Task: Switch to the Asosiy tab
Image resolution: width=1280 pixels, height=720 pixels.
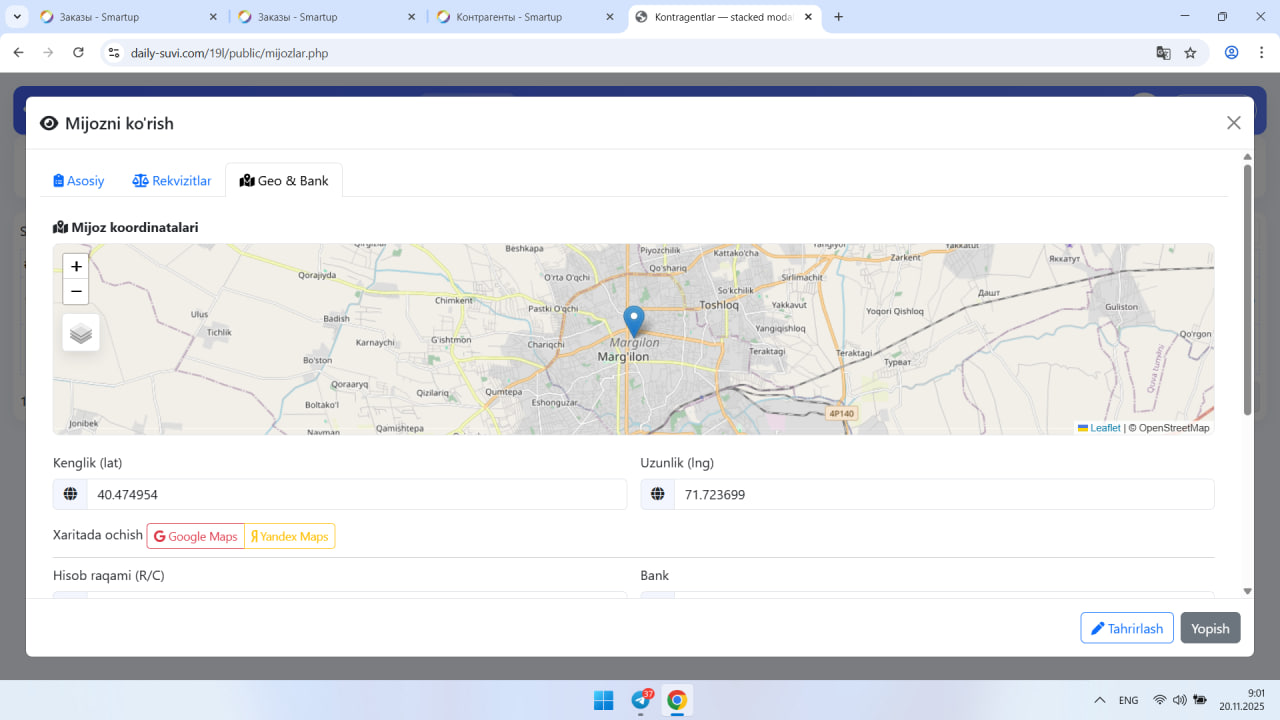Action: tap(79, 181)
